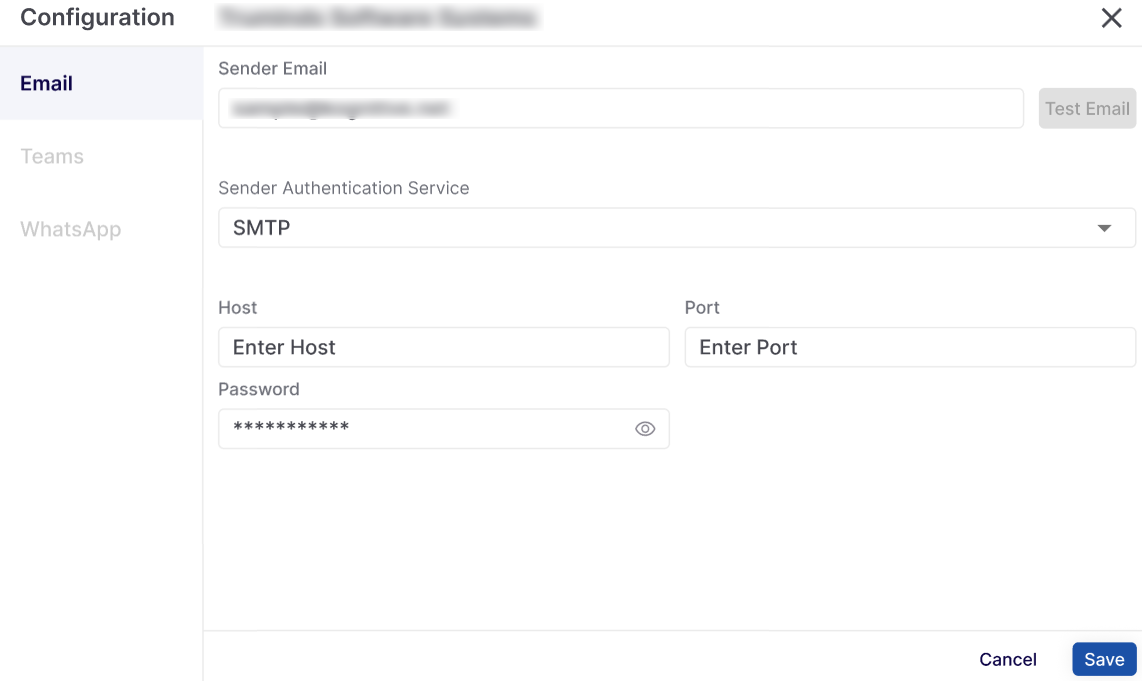Click the Port field label
The image size is (1142, 681).
tap(702, 307)
